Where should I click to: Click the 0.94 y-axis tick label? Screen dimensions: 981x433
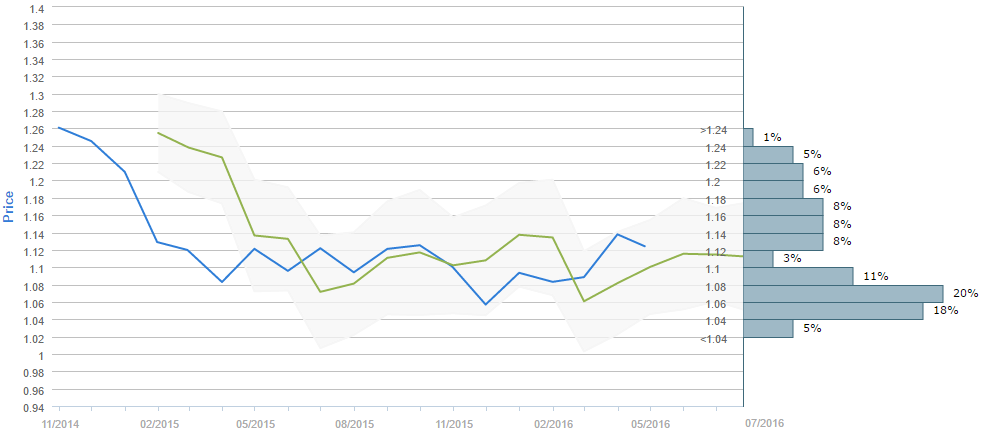point(32,408)
